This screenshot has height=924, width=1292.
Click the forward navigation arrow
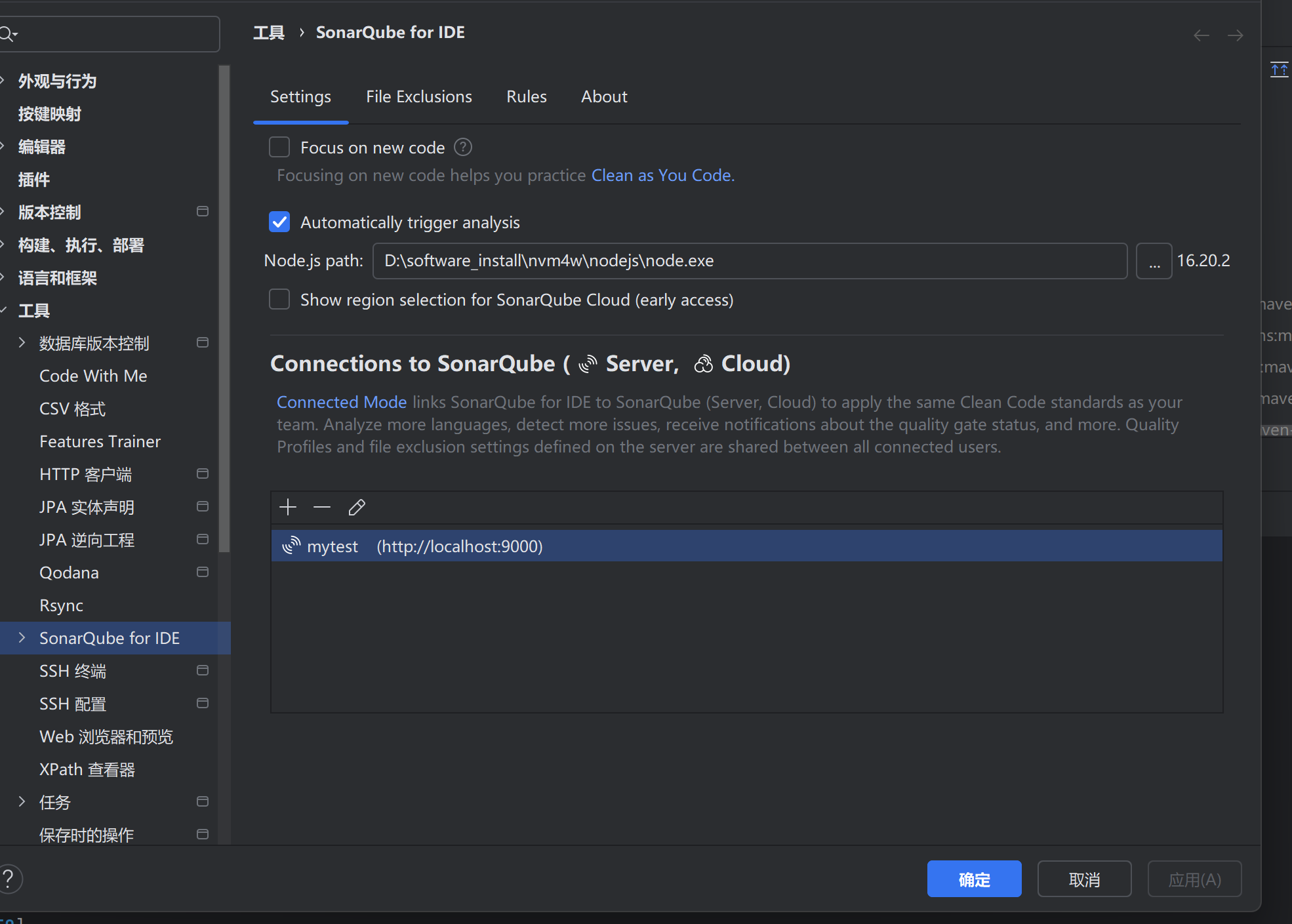pyautogui.click(x=1236, y=35)
